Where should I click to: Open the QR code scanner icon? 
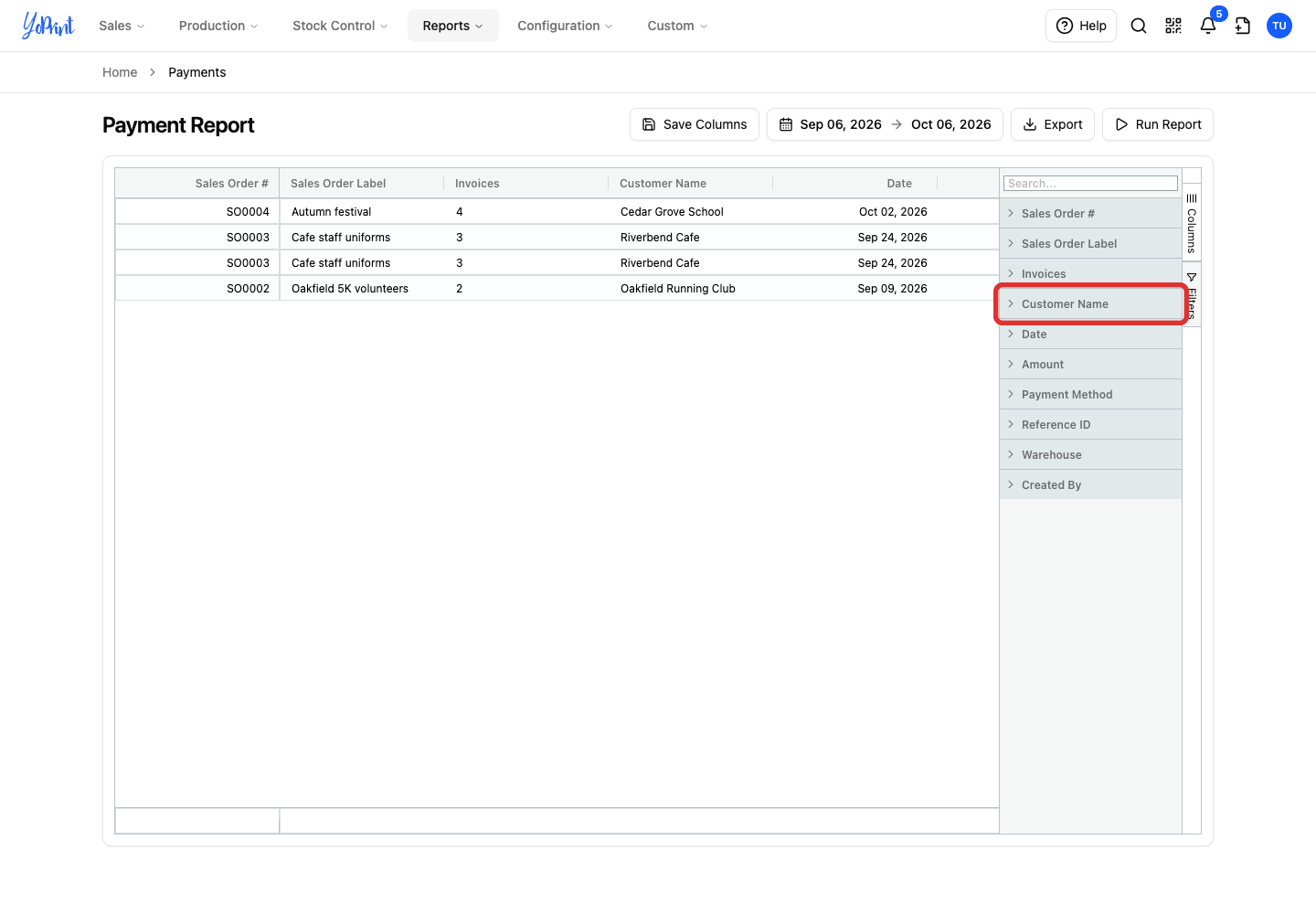pos(1173,26)
